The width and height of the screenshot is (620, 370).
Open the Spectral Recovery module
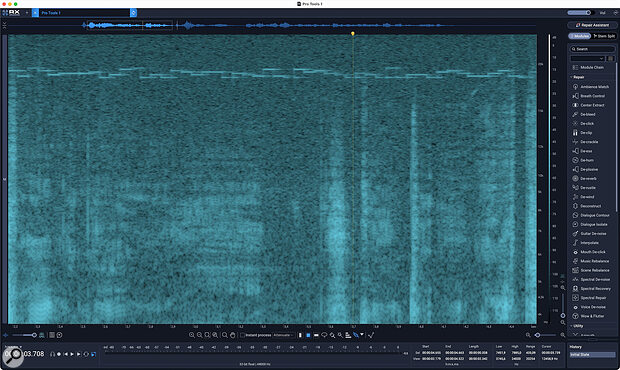pos(592,289)
